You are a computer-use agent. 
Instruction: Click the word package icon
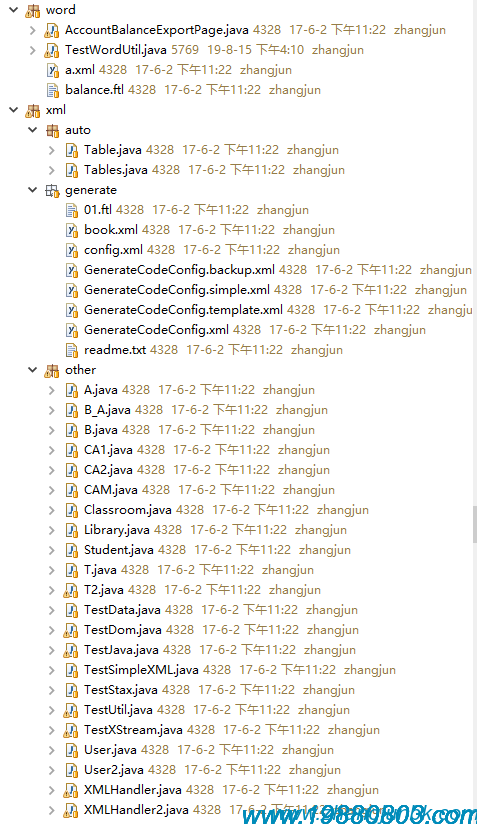coord(33,10)
